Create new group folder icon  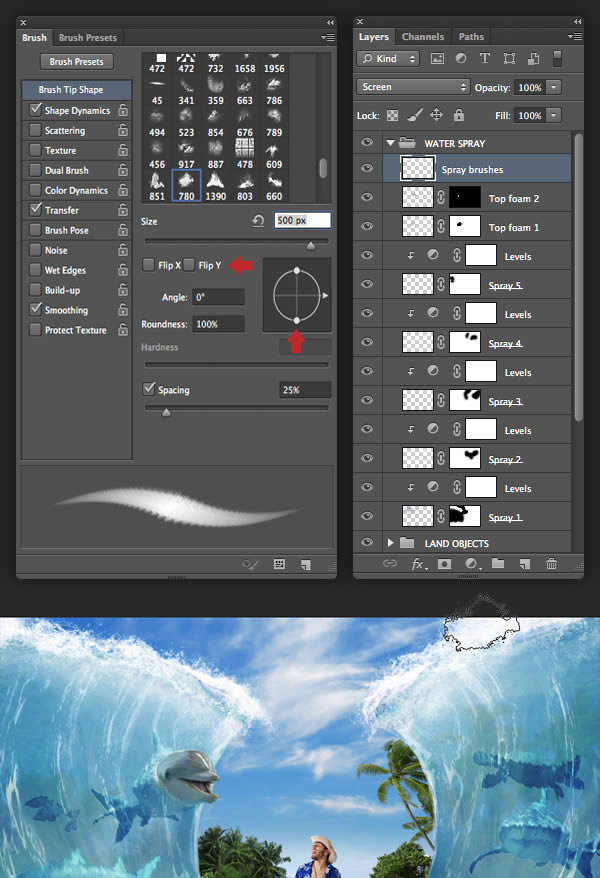pyautogui.click(x=498, y=563)
